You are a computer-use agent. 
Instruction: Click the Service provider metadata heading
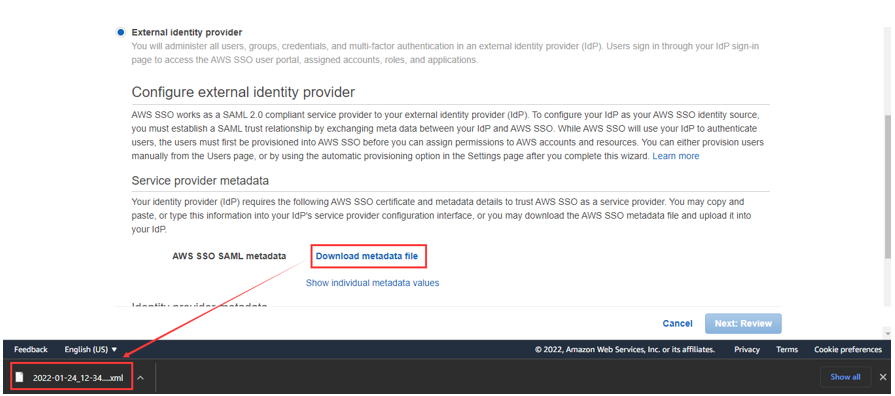point(200,181)
